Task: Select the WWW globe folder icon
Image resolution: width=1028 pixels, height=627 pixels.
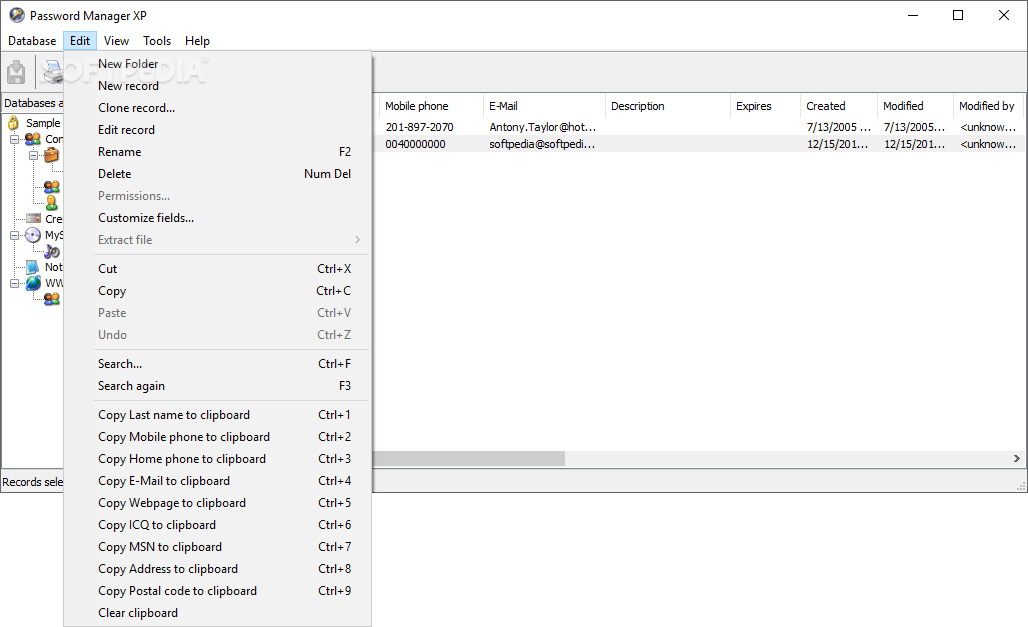Action: pyautogui.click(x=33, y=283)
